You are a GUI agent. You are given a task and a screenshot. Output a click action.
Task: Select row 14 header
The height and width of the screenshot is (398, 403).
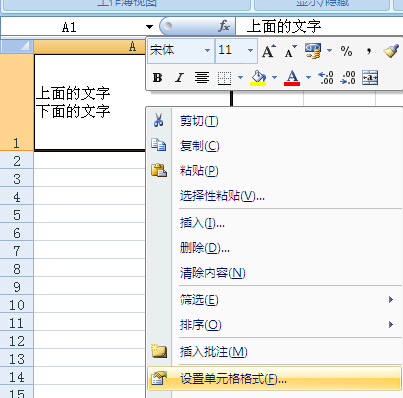pos(17,376)
